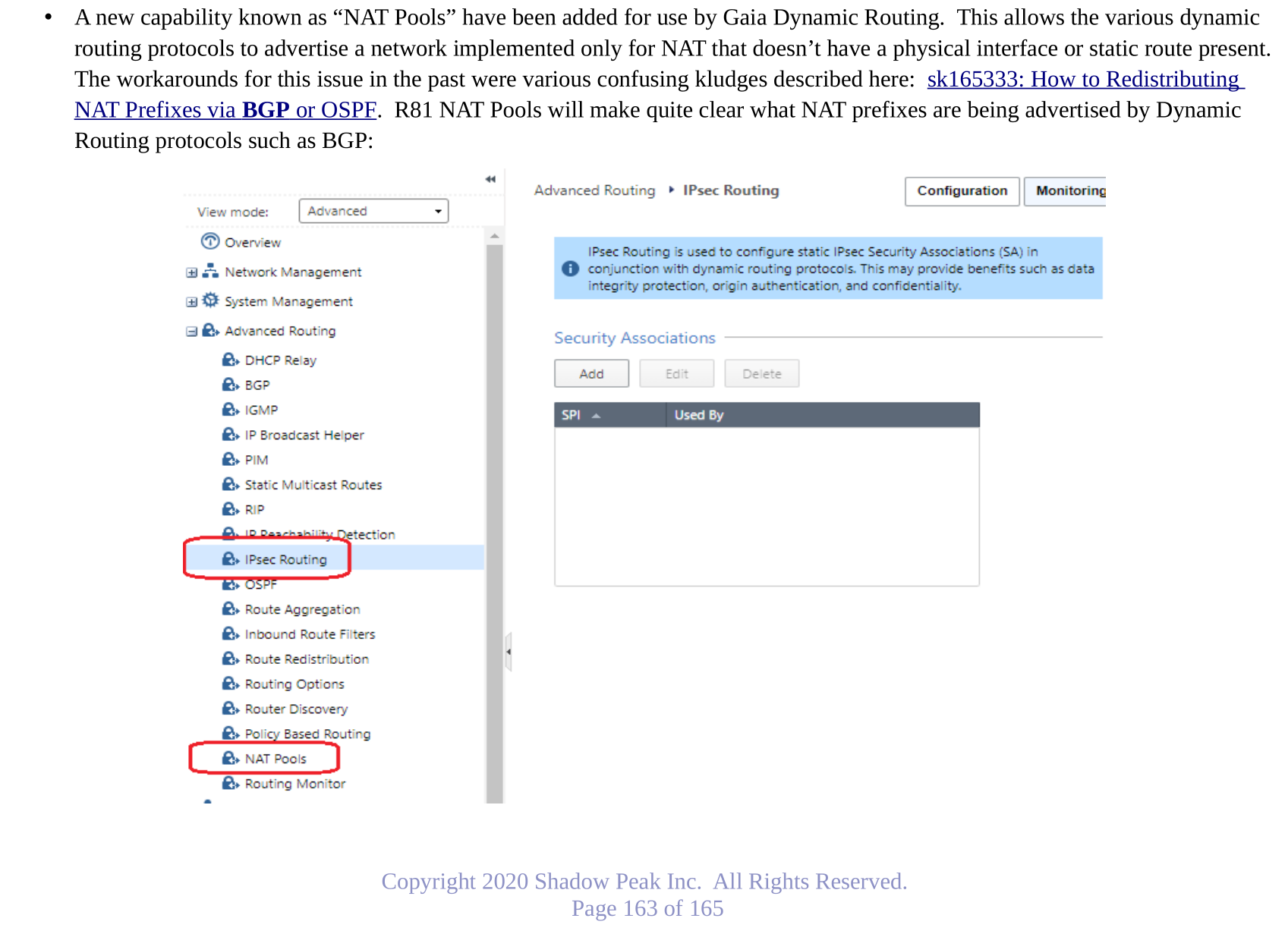1288x934 pixels.
Task: Click the NAT Pools item icon
Action: click(230, 758)
